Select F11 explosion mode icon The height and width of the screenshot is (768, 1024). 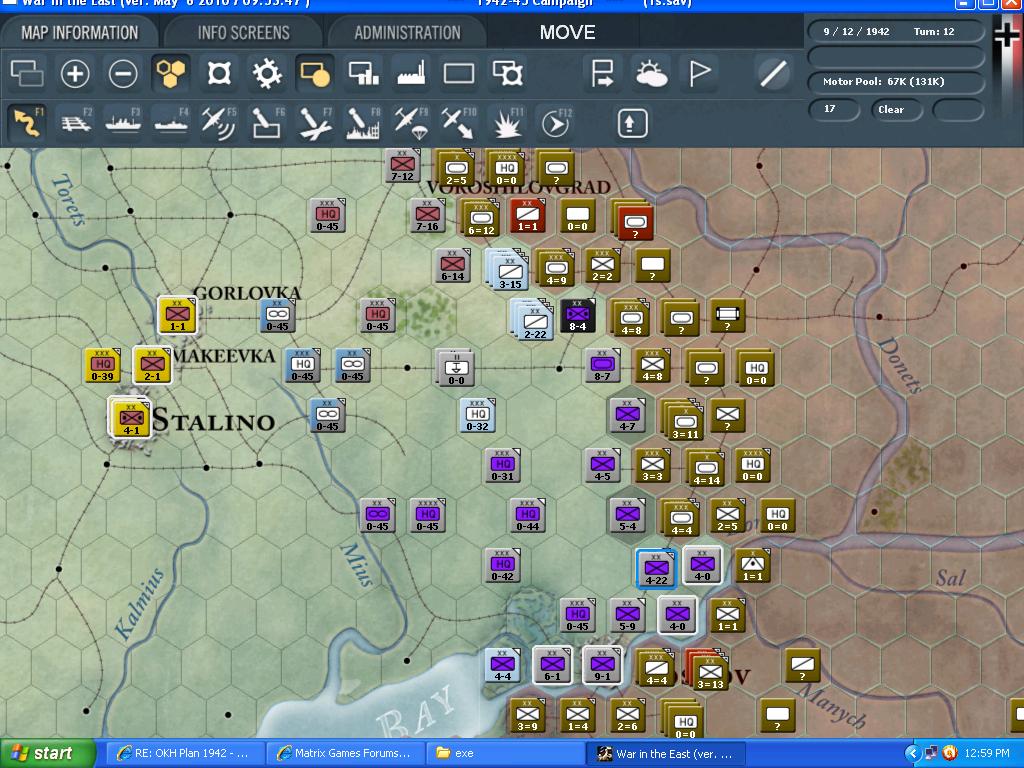coord(507,122)
